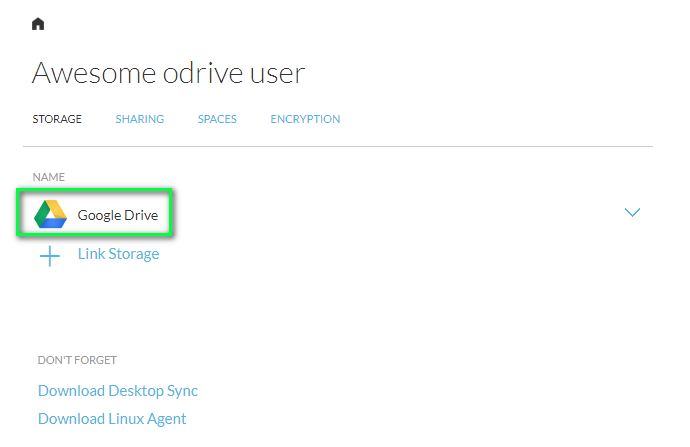Open the Download Desktop Sync link
Viewport: 690px width, 447px height.
(118, 391)
